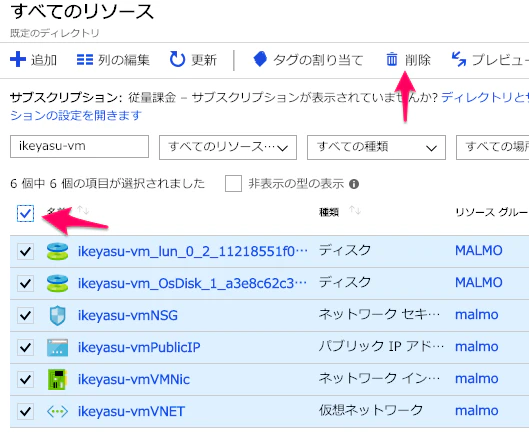The width and height of the screenshot is (529, 441).
Task: Click the タグの割り当て toolbar label
Action: tap(318, 60)
